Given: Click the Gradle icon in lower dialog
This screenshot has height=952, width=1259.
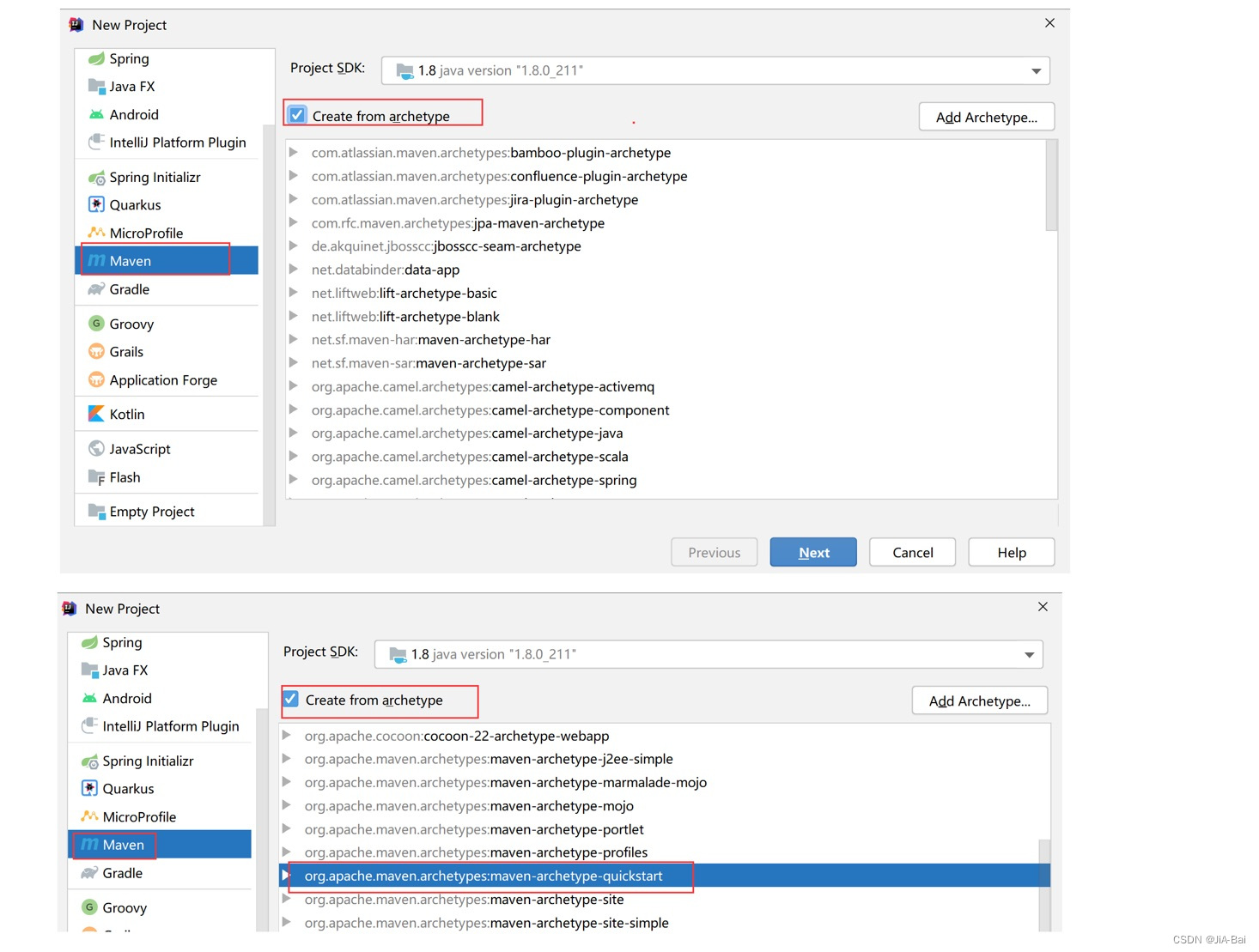Looking at the screenshot, I should tap(89, 873).
